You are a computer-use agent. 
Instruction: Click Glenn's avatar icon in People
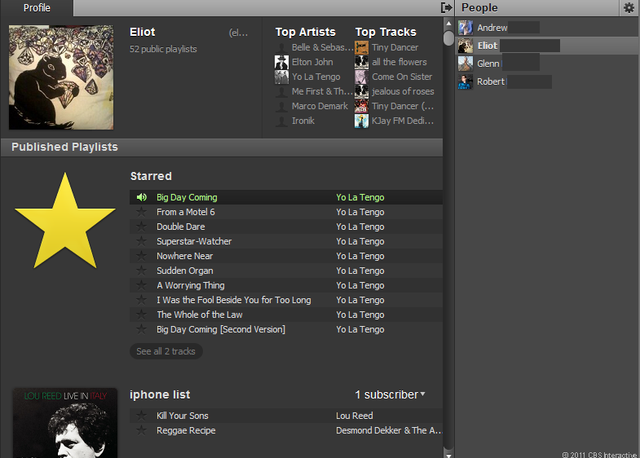point(465,64)
